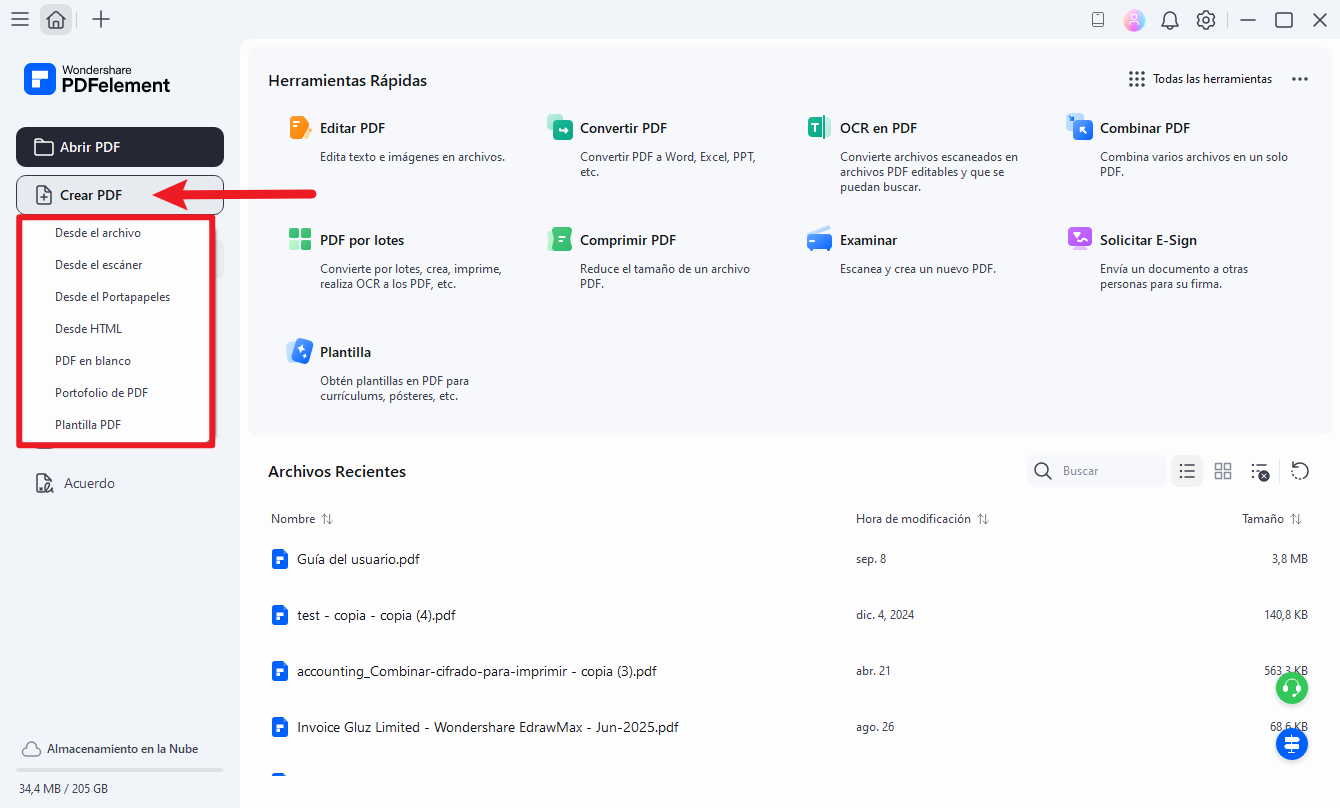Choose Desde el escáner menu option
The image size is (1340, 808).
tap(99, 265)
